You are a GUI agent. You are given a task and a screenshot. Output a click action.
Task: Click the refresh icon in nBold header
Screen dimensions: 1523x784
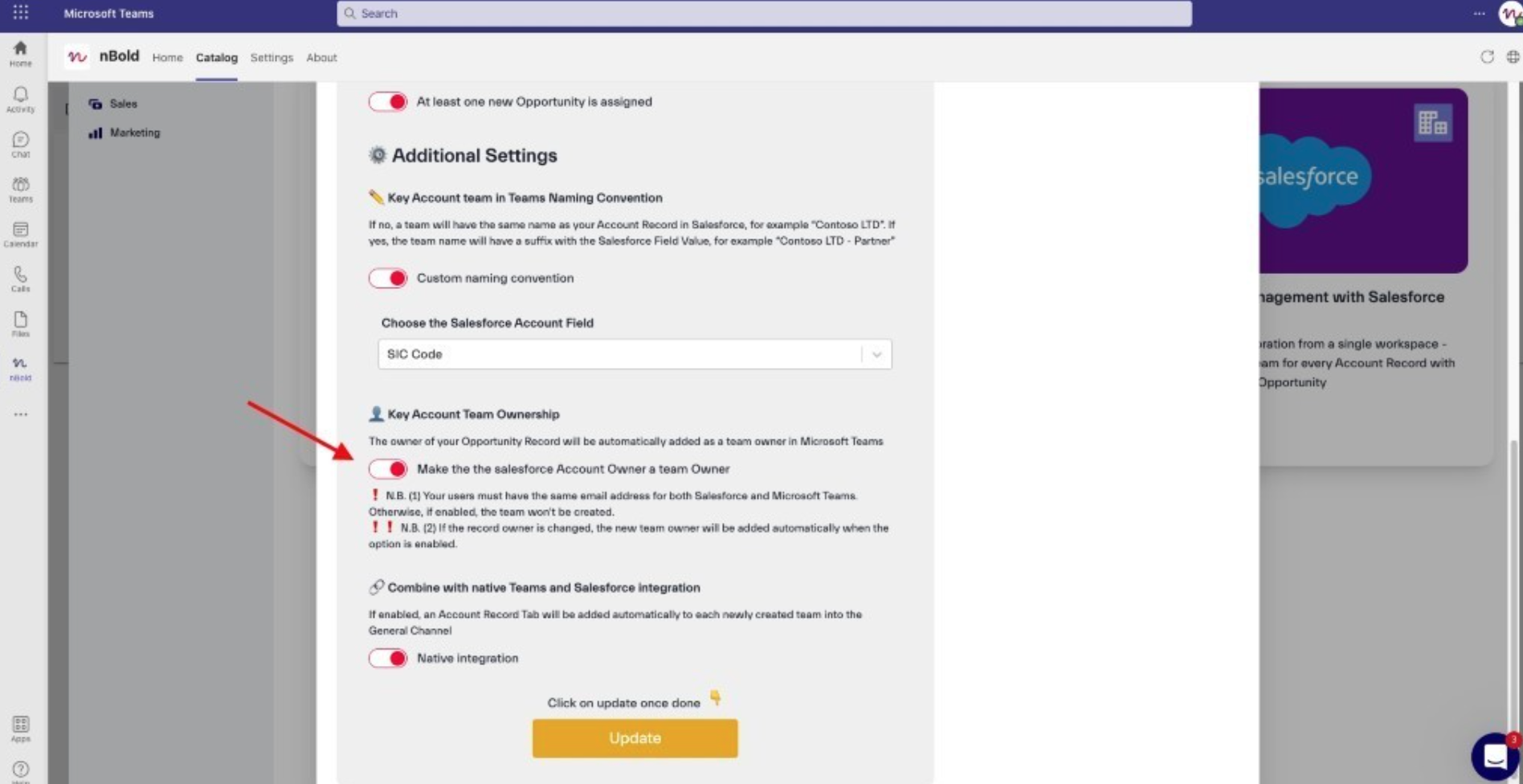pyautogui.click(x=1487, y=57)
